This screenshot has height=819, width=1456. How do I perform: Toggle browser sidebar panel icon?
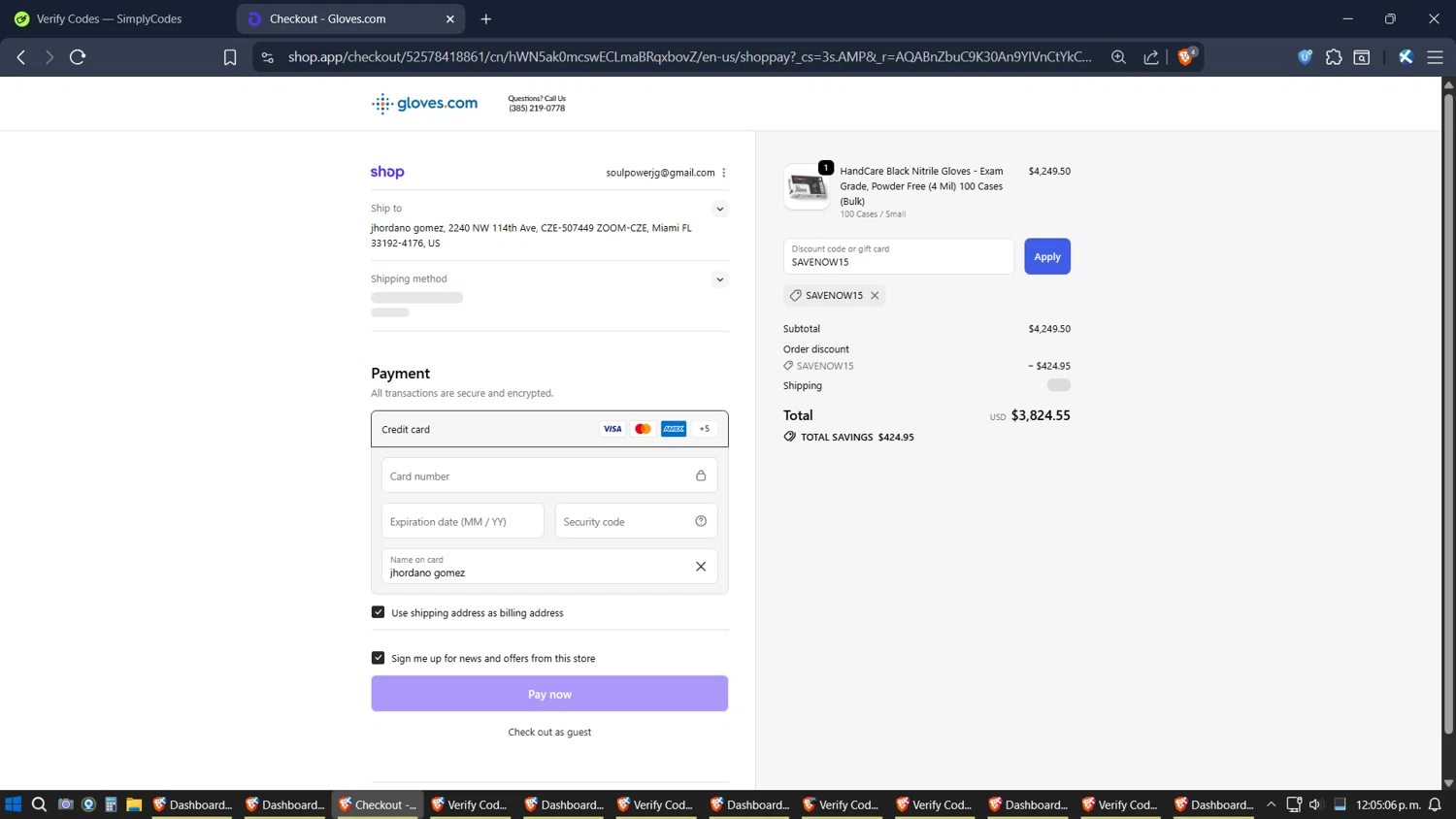pos(1362,57)
